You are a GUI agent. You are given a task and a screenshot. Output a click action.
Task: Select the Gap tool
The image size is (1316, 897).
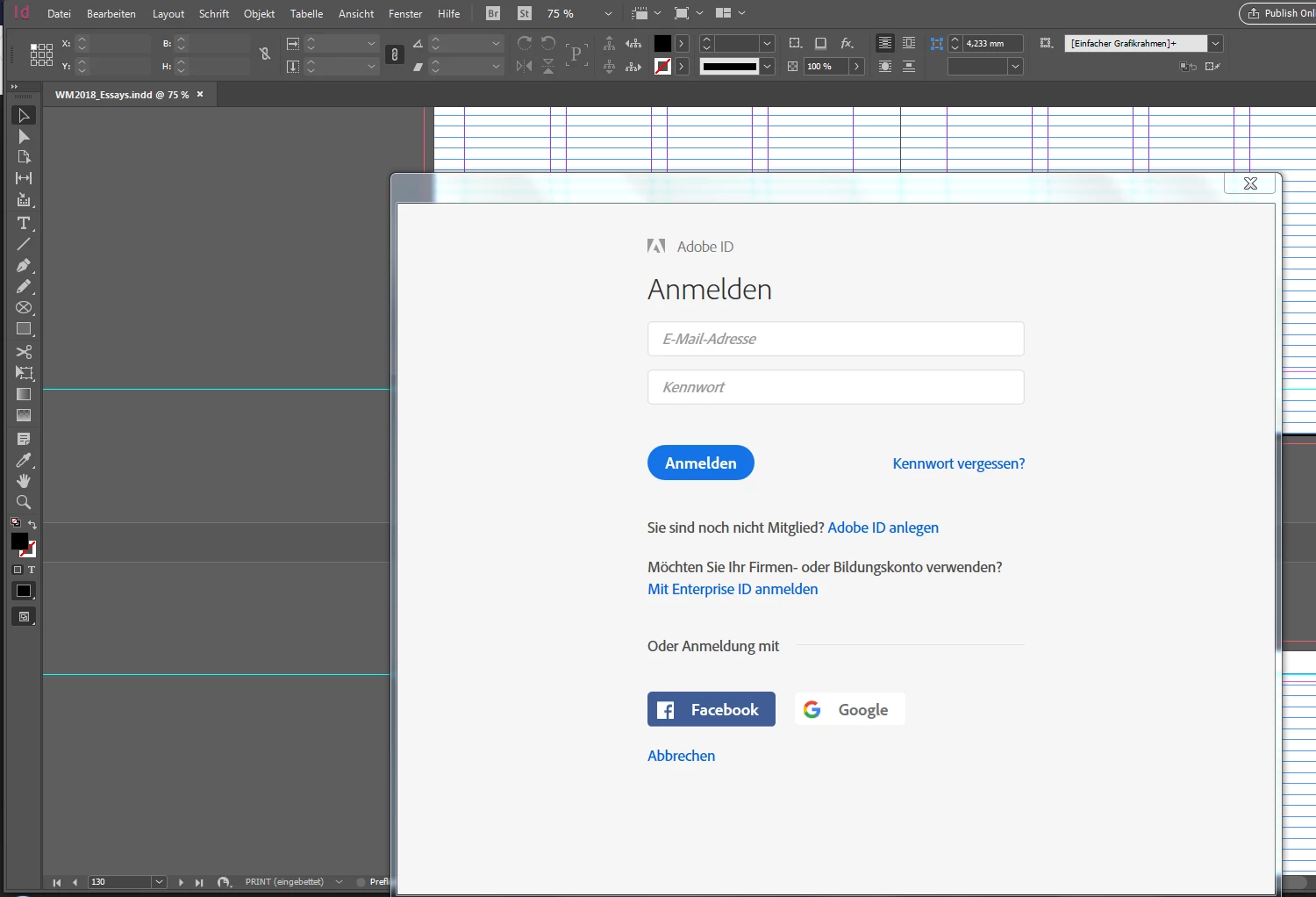pyautogui.click(x=24, y=178)
